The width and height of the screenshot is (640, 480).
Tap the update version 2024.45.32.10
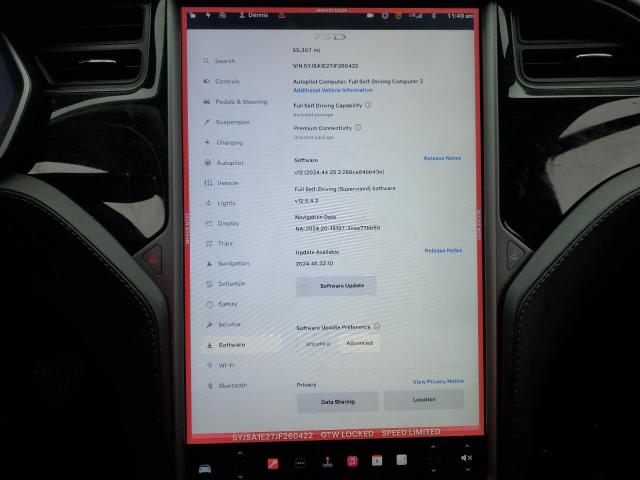314,263
